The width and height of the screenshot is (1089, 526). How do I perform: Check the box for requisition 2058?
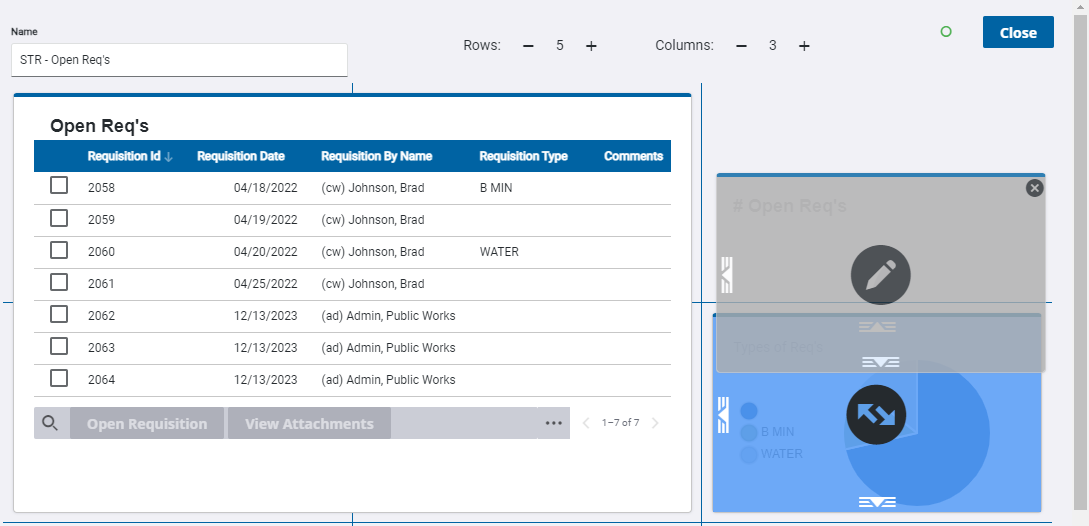(59, 186)
